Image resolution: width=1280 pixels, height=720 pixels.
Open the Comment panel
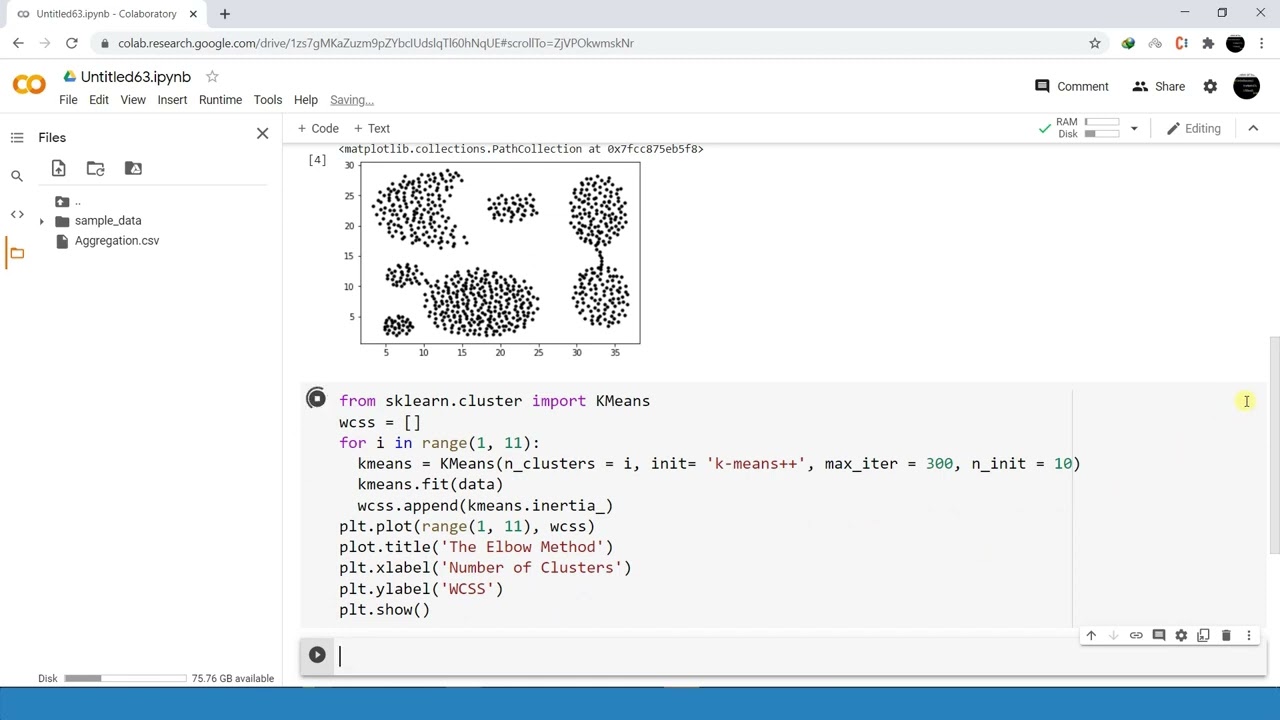pyautogui.click(x=1071, y=87)
